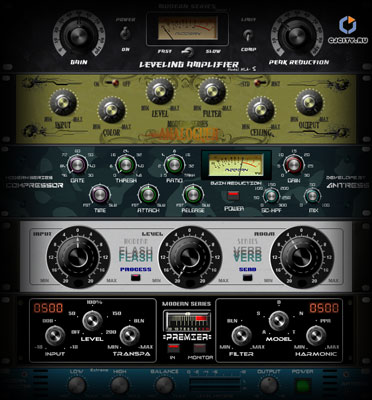Click the Peak Reduction knob
Screen dimensions: 372x400
297,35
